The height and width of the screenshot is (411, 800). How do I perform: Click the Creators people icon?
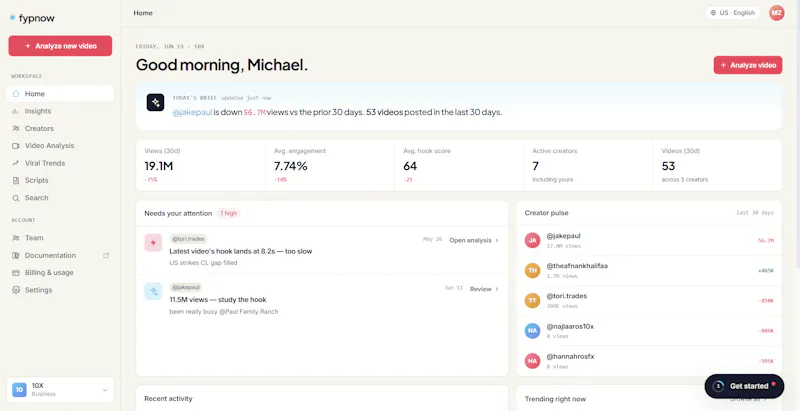click(x=16, y=129)
